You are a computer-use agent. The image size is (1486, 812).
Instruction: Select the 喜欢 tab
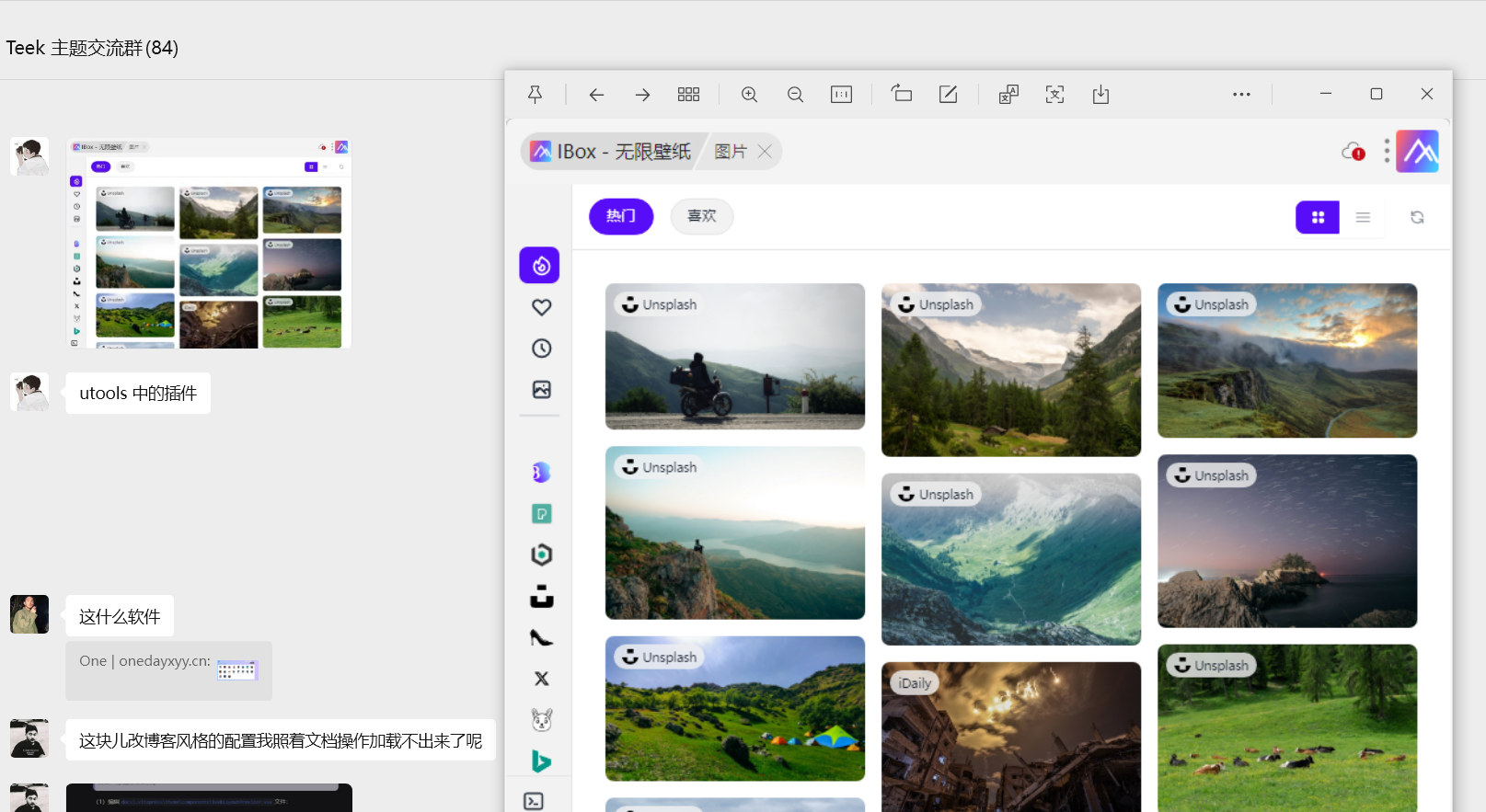point(701,216)
